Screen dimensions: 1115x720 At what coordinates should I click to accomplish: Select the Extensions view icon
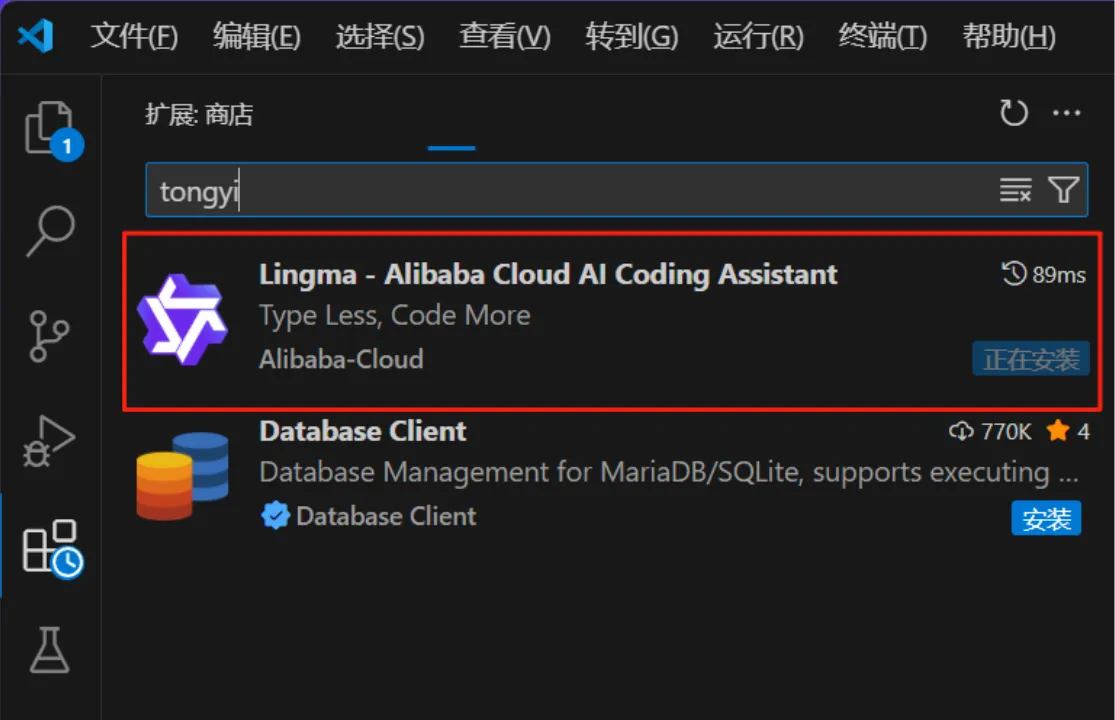click(x=51, y=548)
